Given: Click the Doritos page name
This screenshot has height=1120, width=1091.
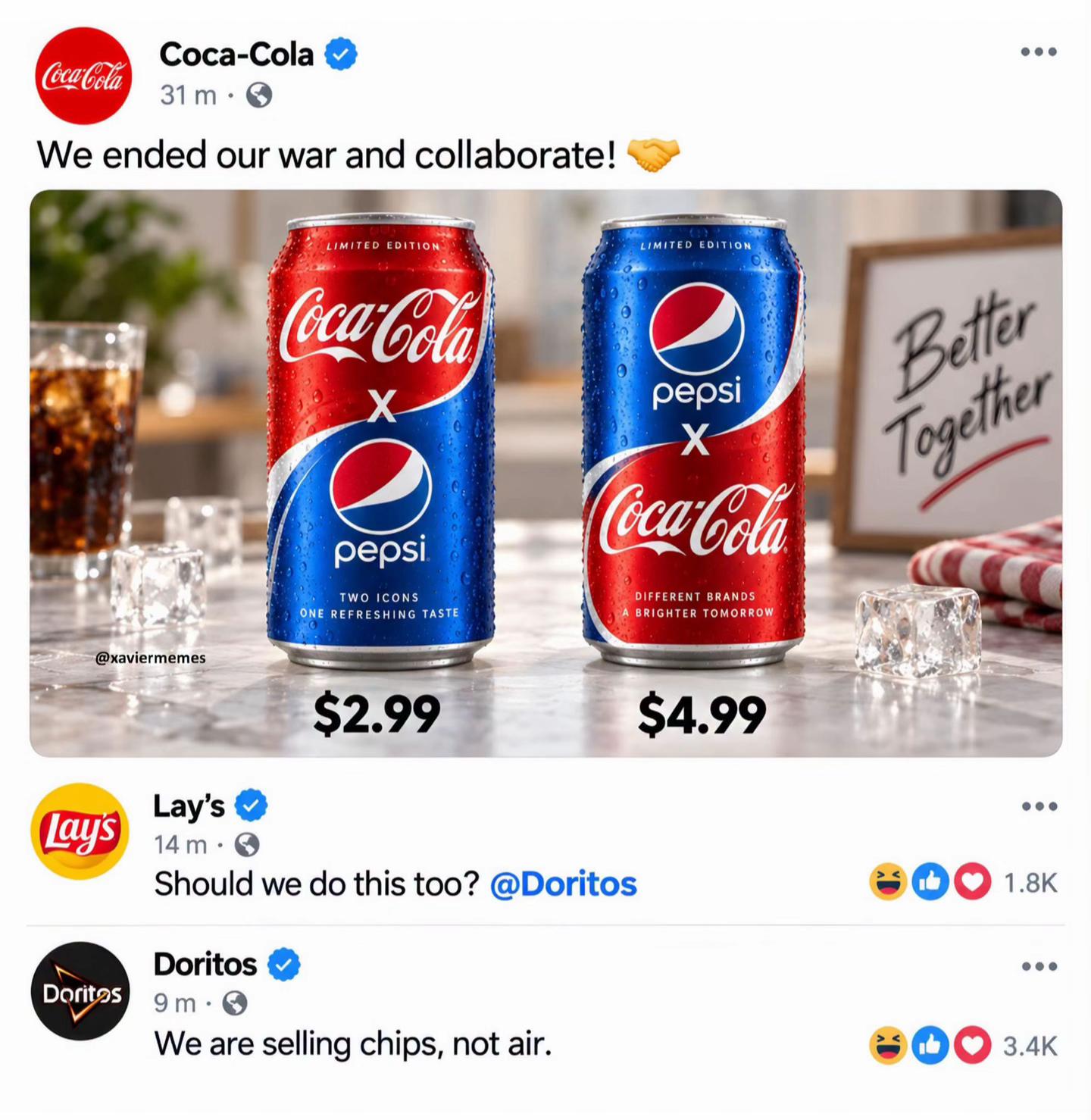Looking at the screenshot, I should 205,965.
